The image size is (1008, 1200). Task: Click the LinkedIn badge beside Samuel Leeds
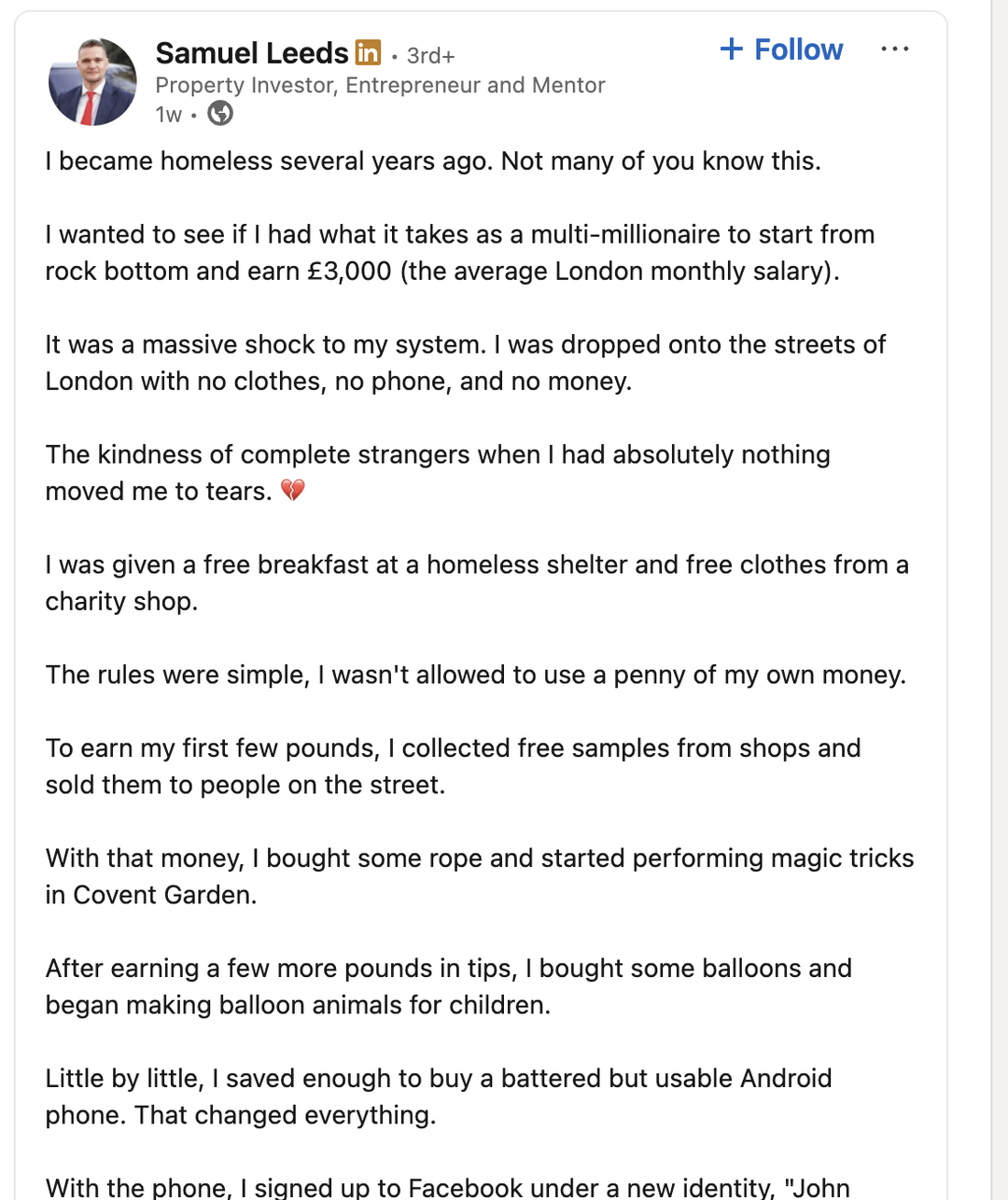tap(369, 52)
